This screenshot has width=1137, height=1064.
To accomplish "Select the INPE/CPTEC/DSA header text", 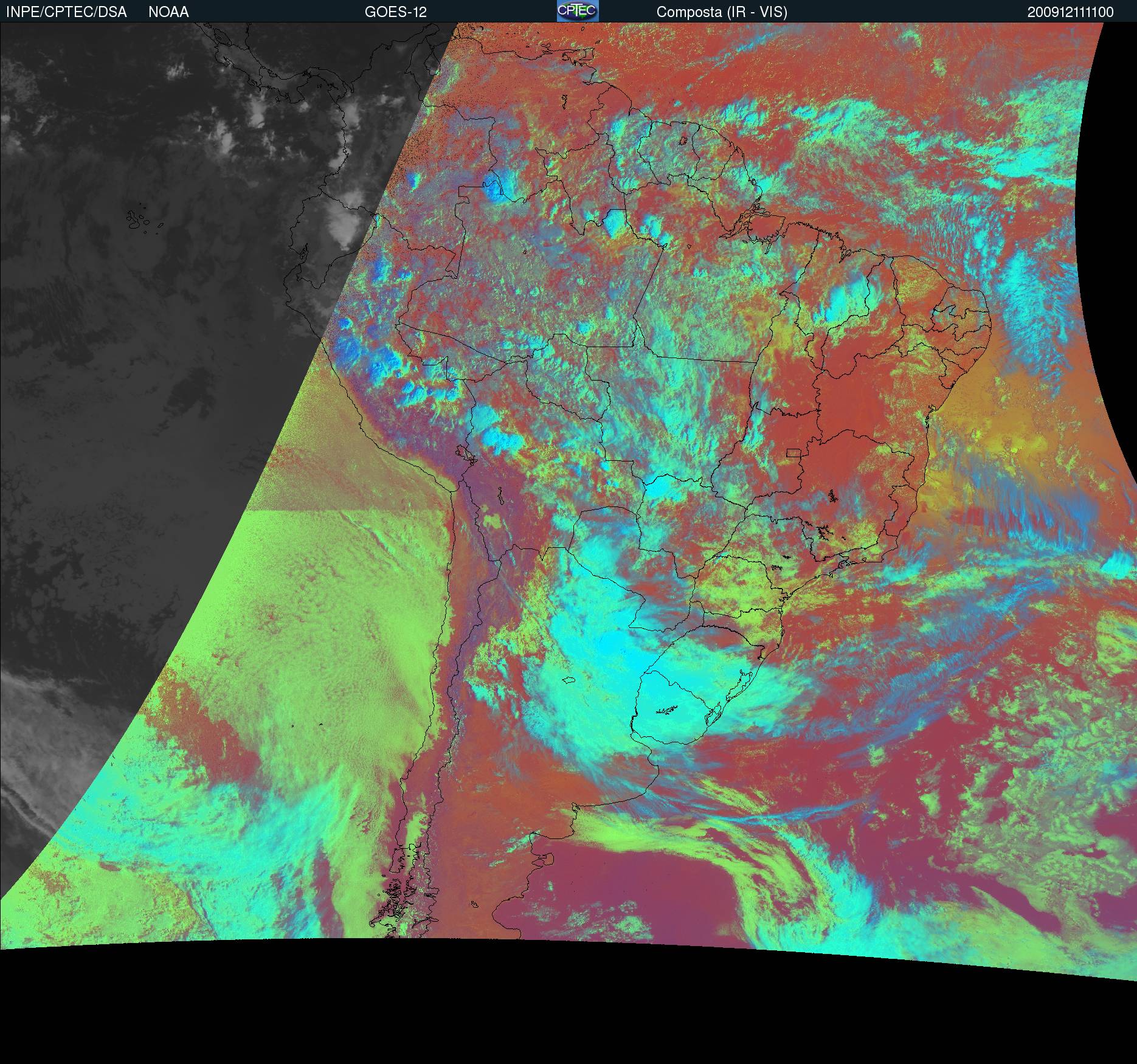I will tap(66, 12).
